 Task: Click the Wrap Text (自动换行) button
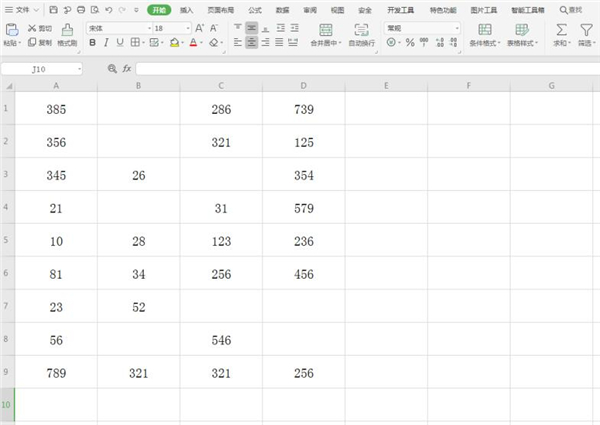(x=362, y=35)
